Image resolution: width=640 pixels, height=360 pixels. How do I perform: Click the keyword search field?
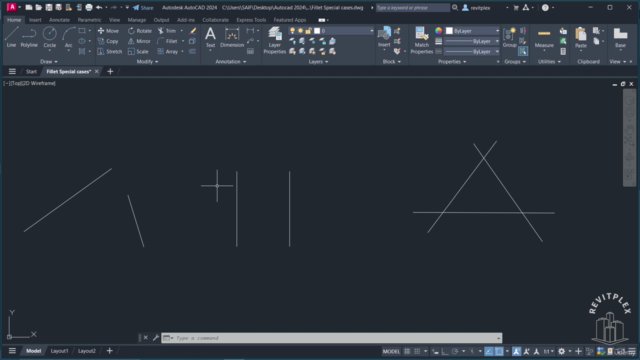413,7
